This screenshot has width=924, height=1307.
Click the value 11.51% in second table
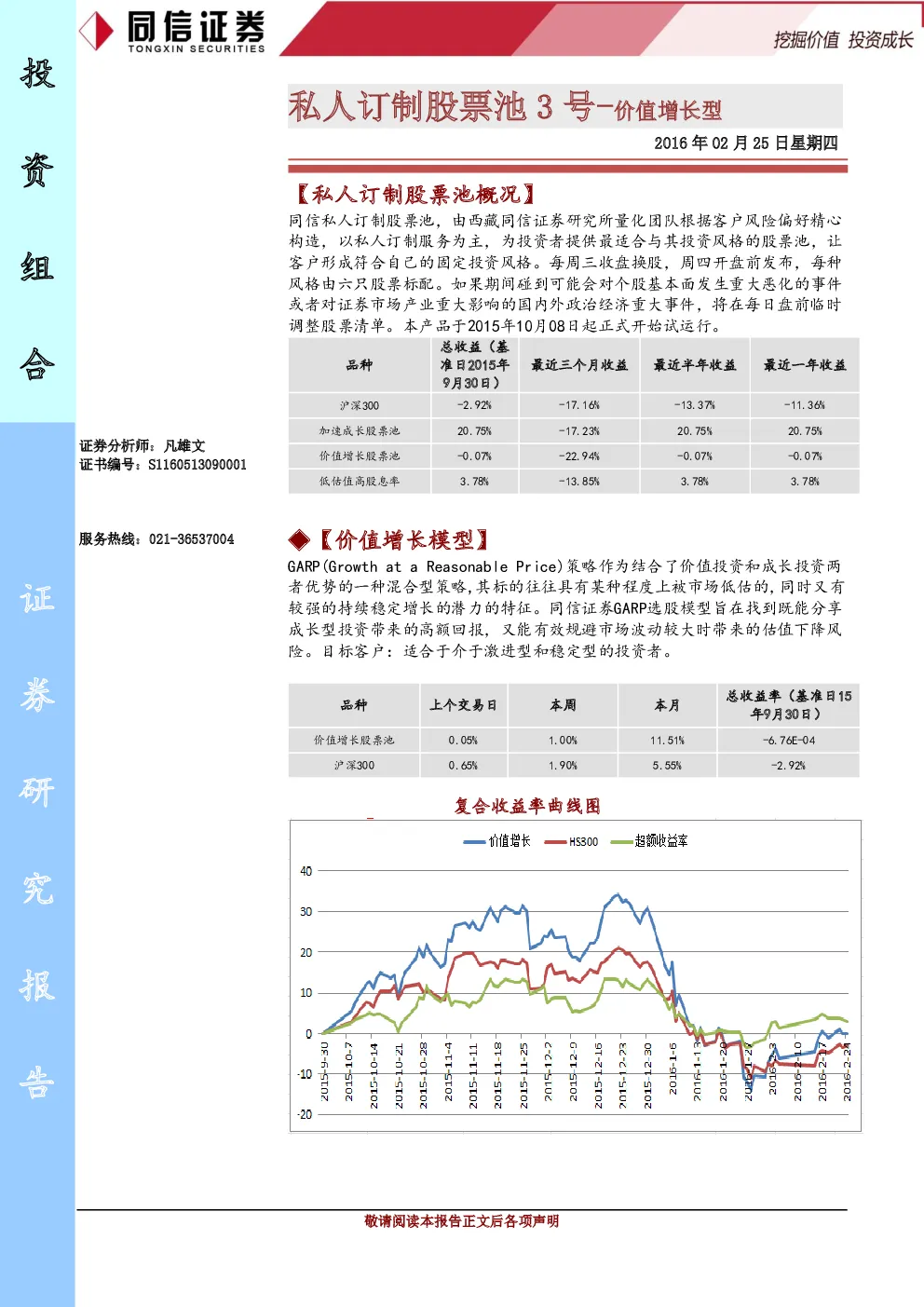coord(667,740)
